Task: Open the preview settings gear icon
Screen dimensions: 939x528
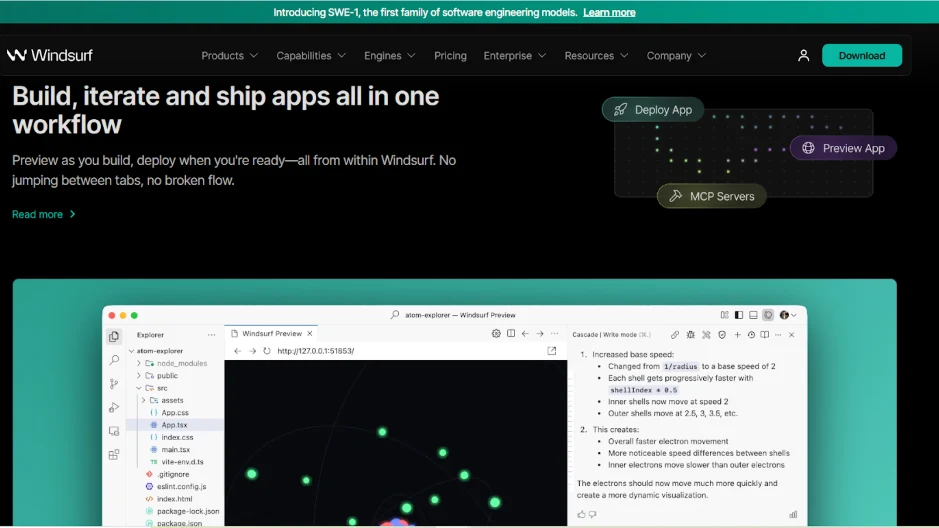Action: pos(496,334)
